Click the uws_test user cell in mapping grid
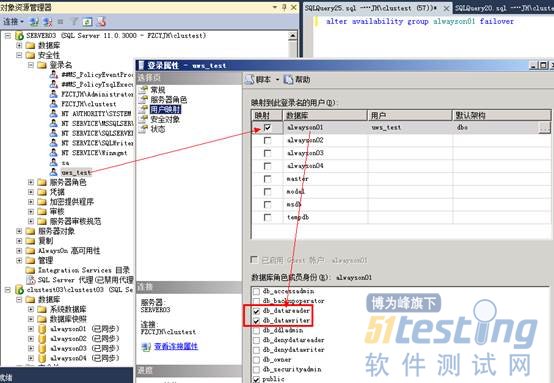 click(410, 128)
